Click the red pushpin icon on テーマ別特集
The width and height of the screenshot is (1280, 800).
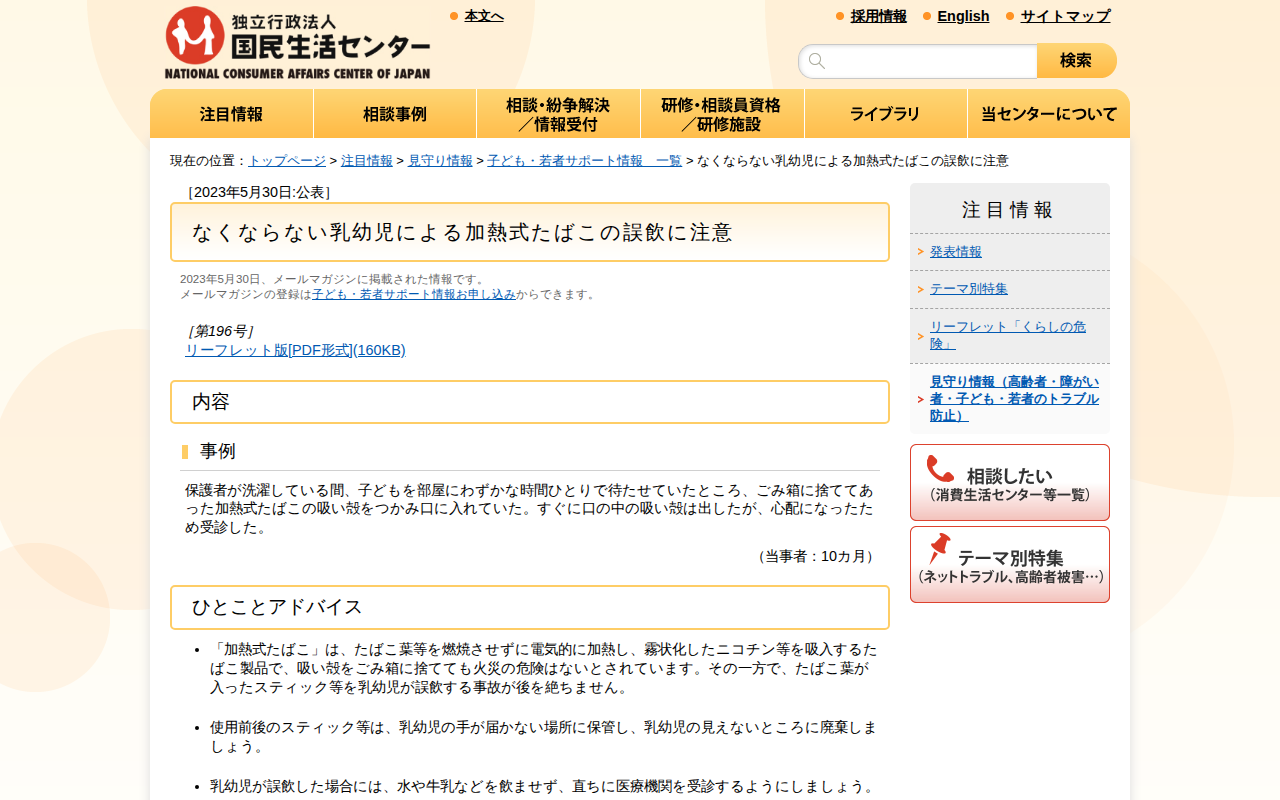[x=939, y=549]
